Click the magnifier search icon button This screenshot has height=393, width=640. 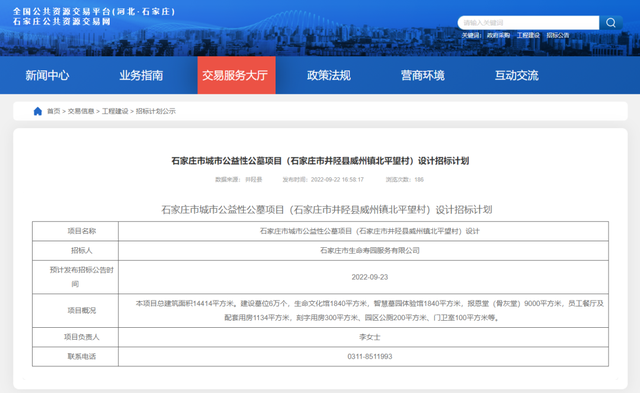[611, 22]
